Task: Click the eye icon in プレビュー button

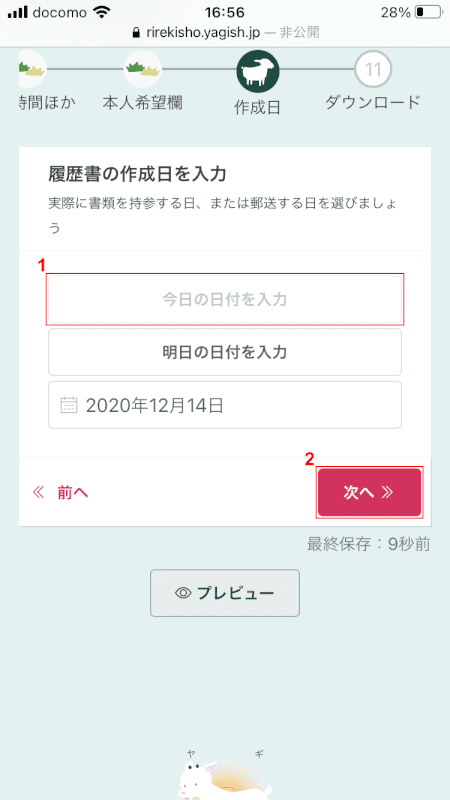Action: [183, 593]
